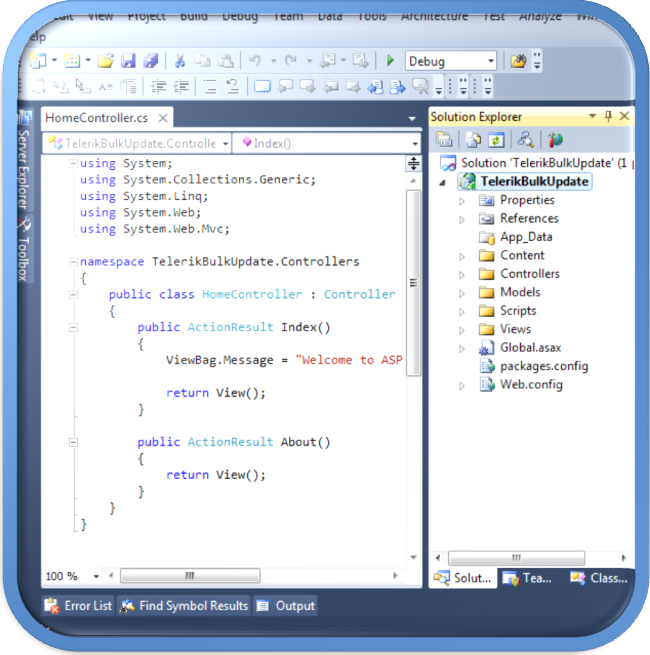650x655 pixels.
Task: Expand the Controllers folder
Action: [x=462, y=275]
